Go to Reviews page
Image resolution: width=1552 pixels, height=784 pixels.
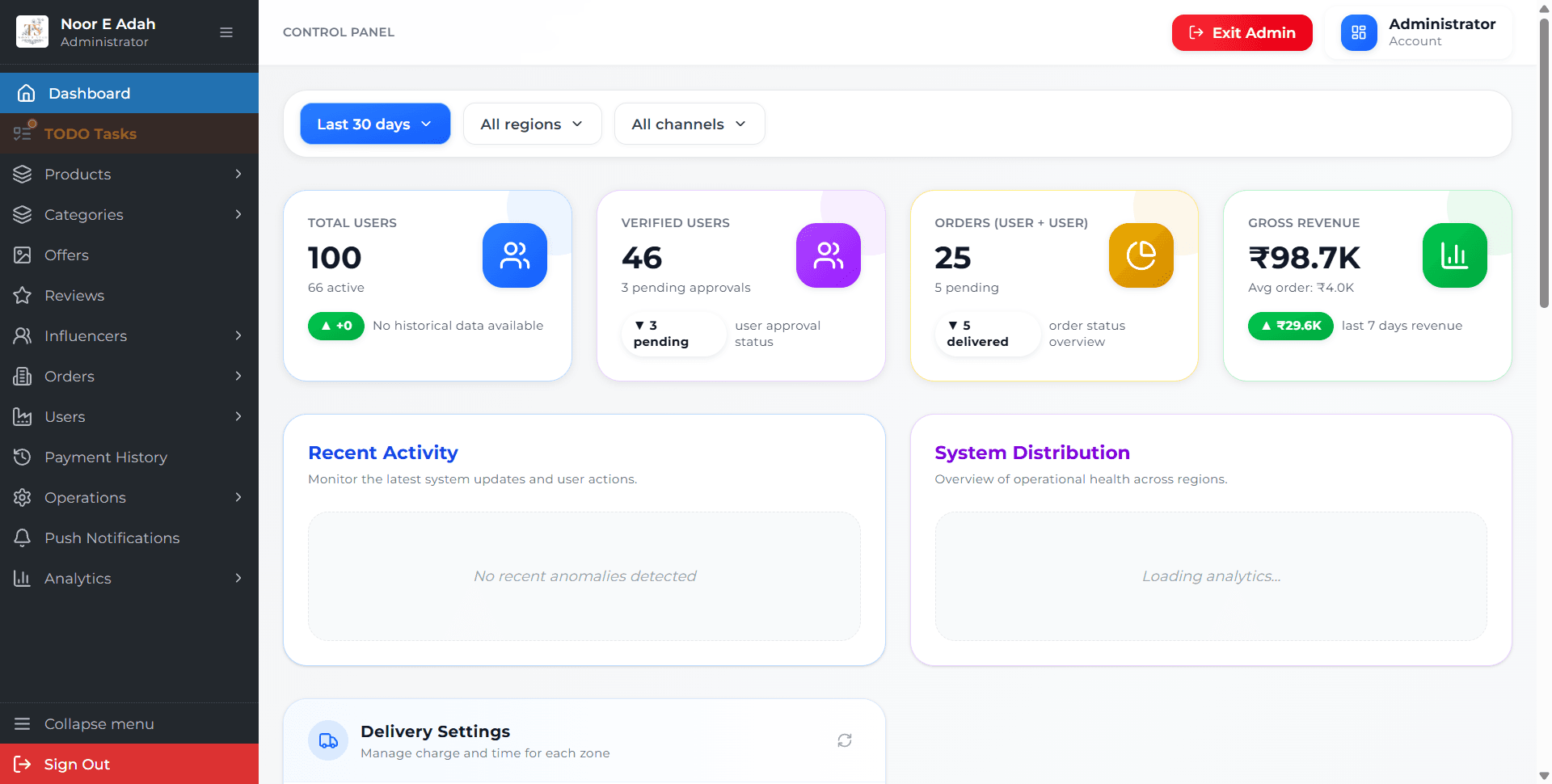click(x=129, y=295)
